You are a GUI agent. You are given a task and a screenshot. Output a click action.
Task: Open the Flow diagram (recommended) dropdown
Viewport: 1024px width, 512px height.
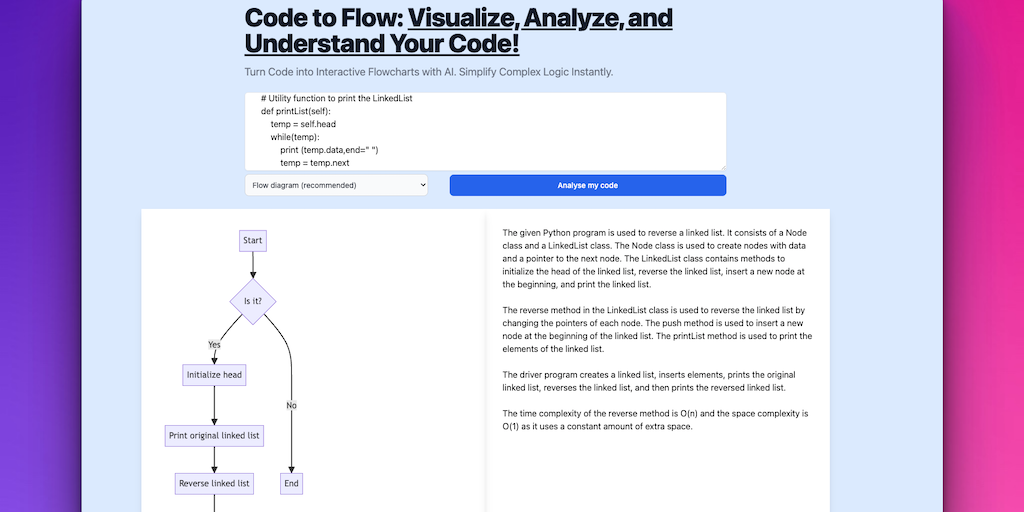(x=336, y=185)
